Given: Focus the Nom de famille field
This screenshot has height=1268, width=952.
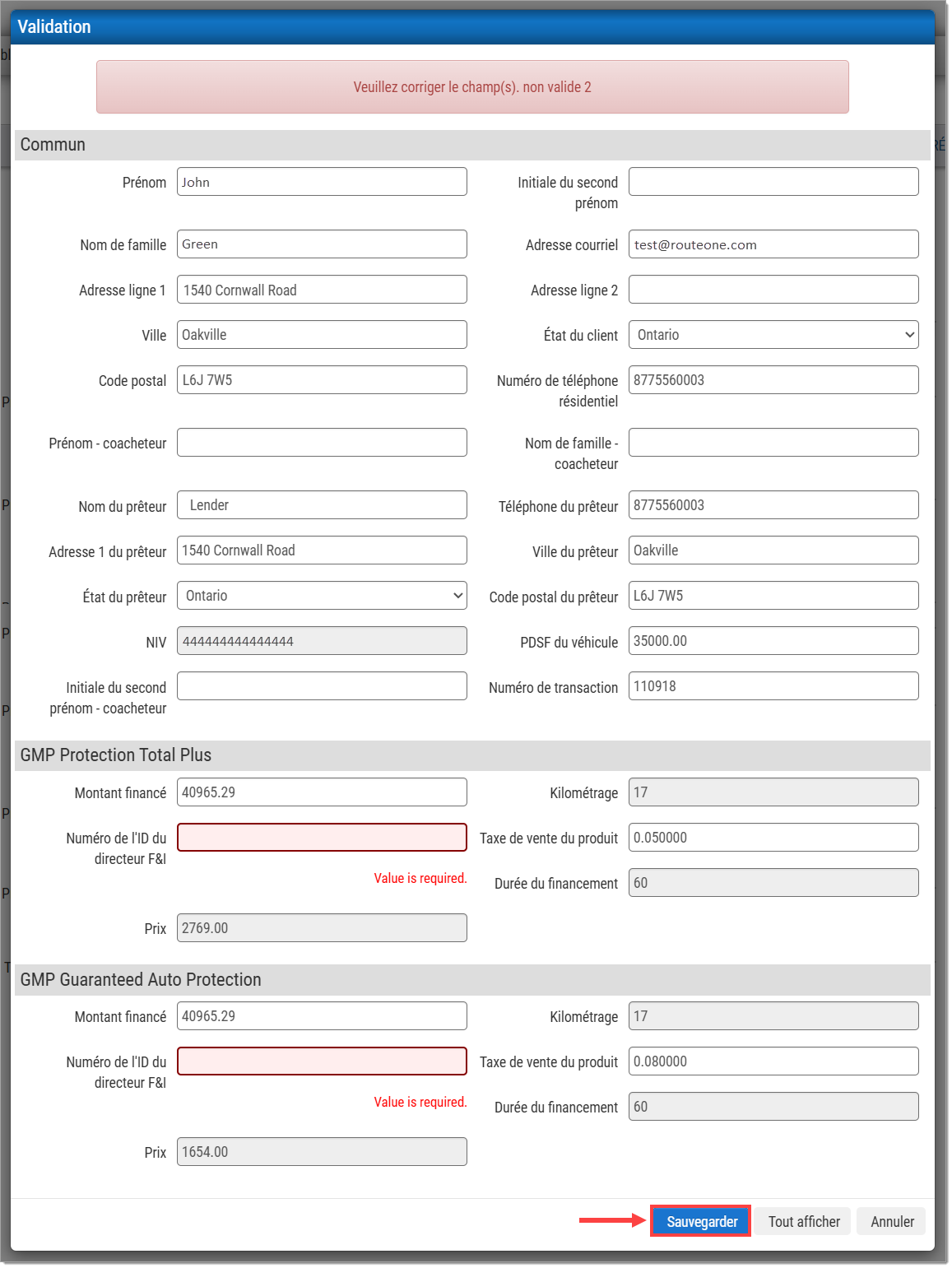Looking at the screenshot, I should (x=322, y=244).
